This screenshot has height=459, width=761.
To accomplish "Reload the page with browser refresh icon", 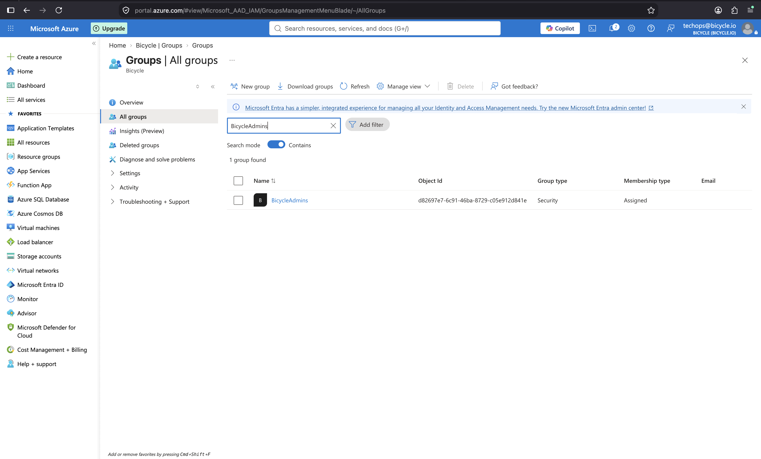I will pyautogui.click(x=58, y=10).
